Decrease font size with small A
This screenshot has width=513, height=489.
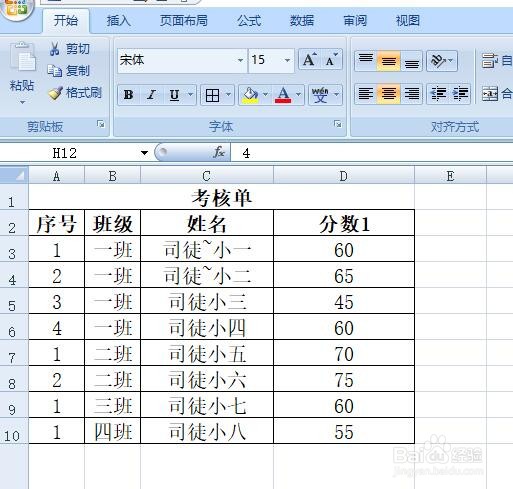(x=332, y=60)
